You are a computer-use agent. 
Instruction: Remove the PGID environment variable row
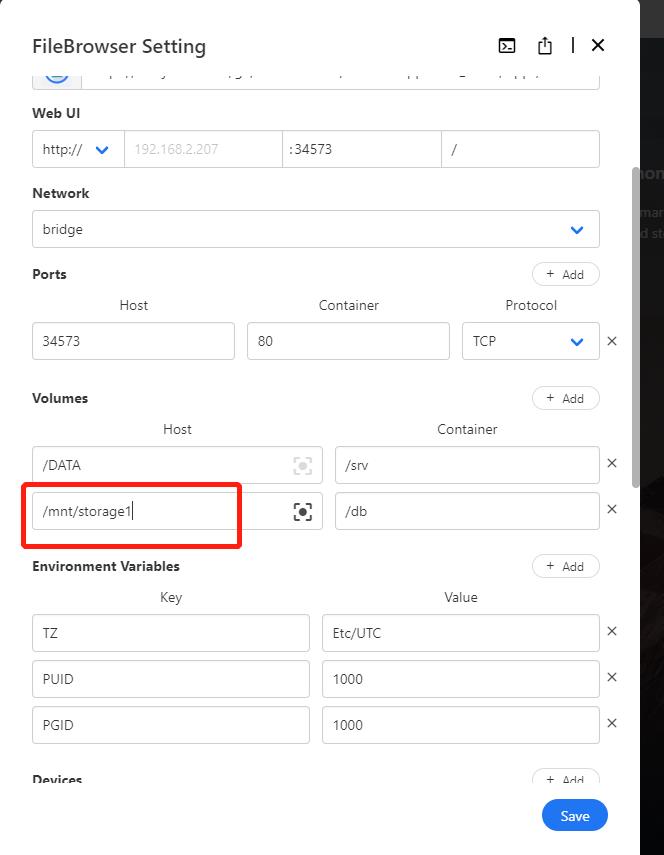[x=612, y=722]
